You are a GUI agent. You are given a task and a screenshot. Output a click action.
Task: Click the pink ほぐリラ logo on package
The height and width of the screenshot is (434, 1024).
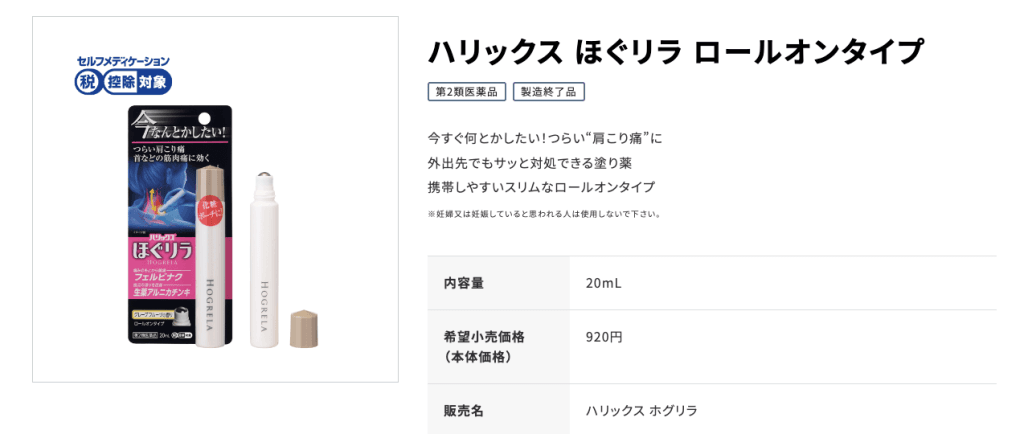pyautogui.click(x=162, y=247)
